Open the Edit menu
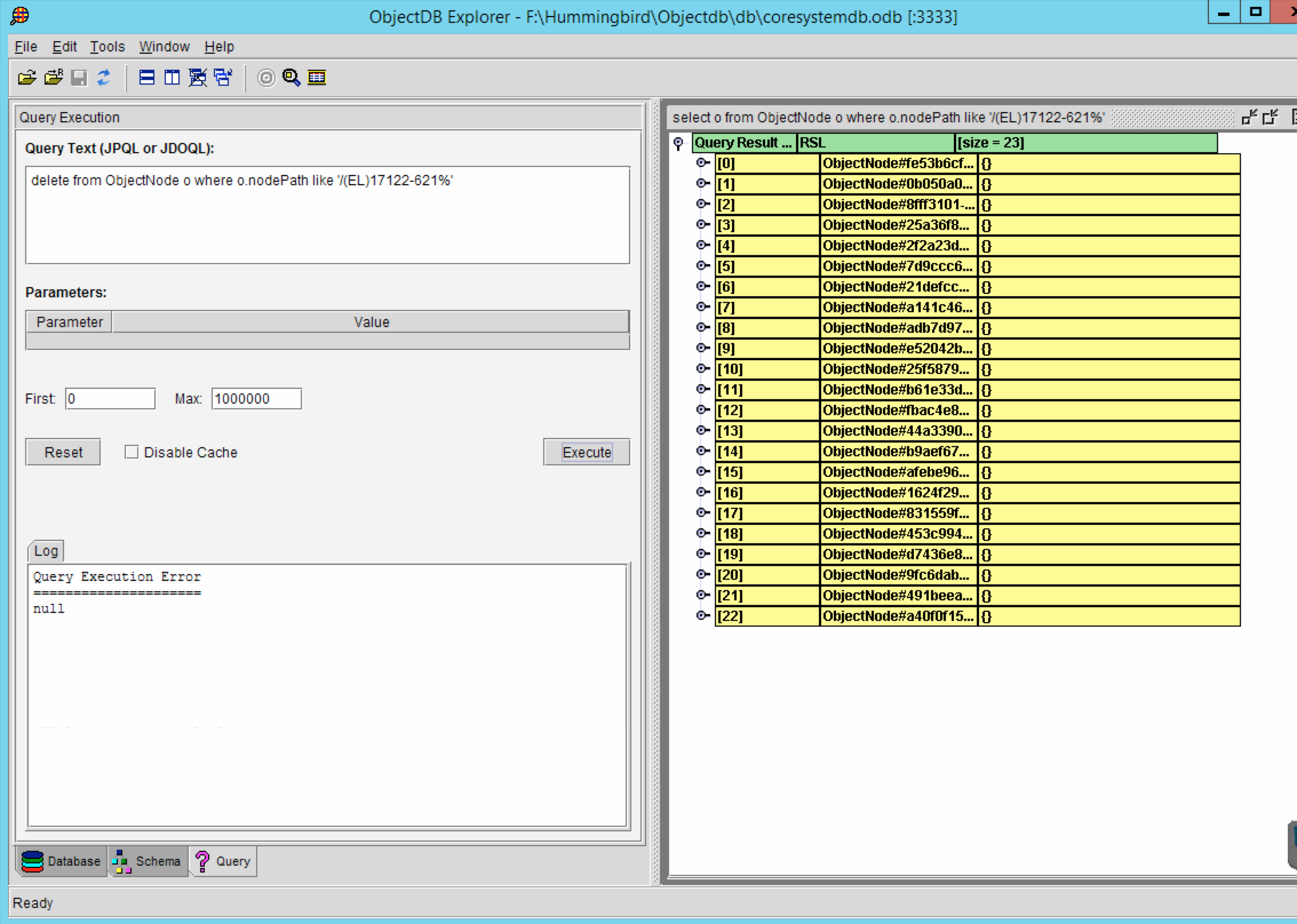Image resolution: width=1297 pixels, height=924 pixels. pos(65,46)
